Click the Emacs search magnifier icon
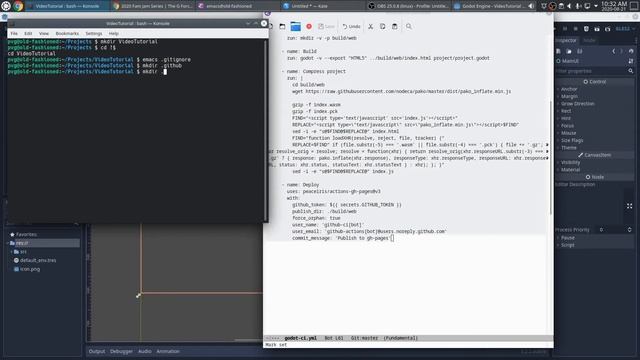The width and height of the screenshot is (640, 360). coord(409,27)
